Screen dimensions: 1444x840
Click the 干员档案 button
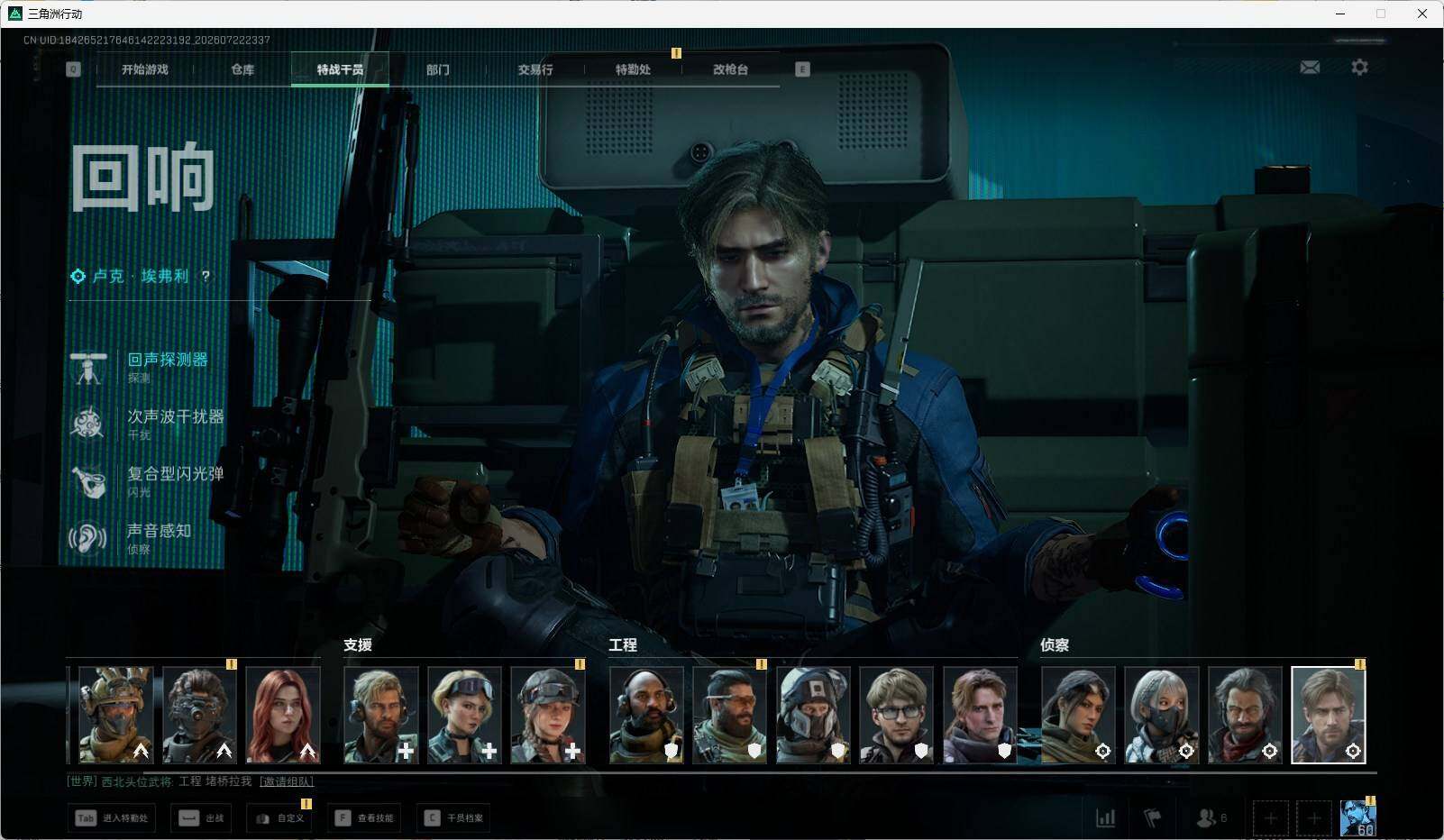[453, 818]
